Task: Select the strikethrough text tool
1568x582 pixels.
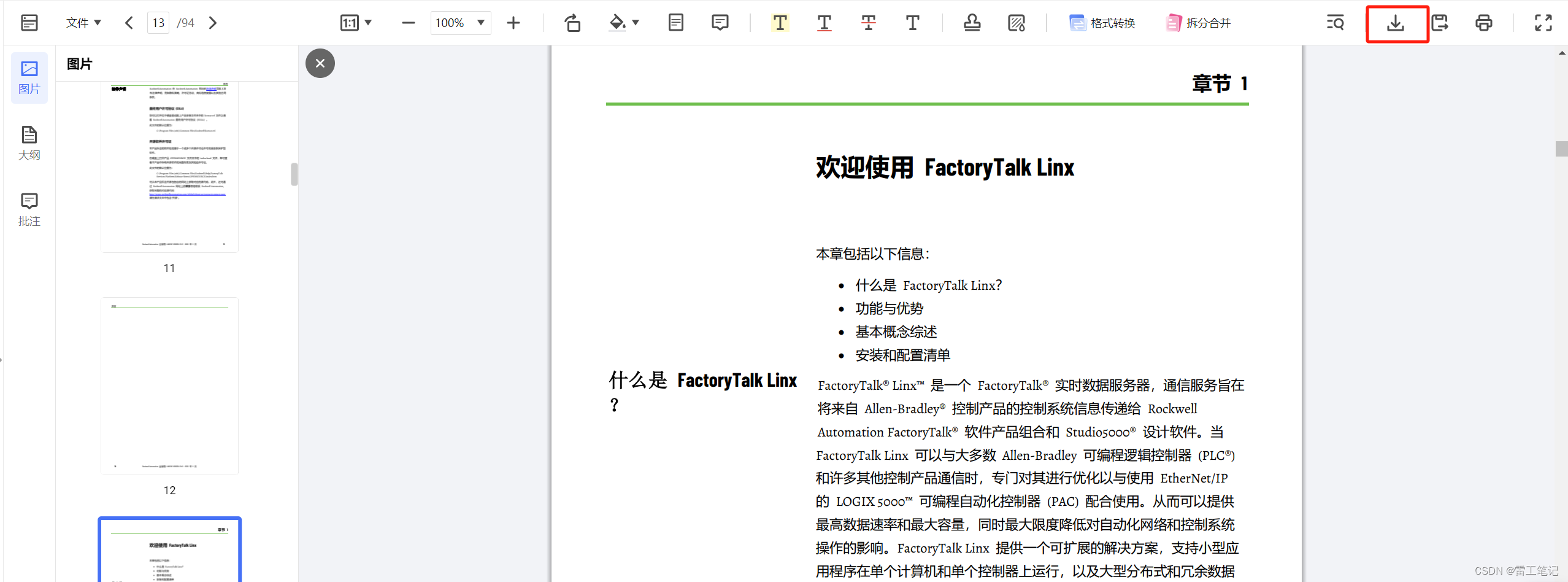Action: point(868,23)
